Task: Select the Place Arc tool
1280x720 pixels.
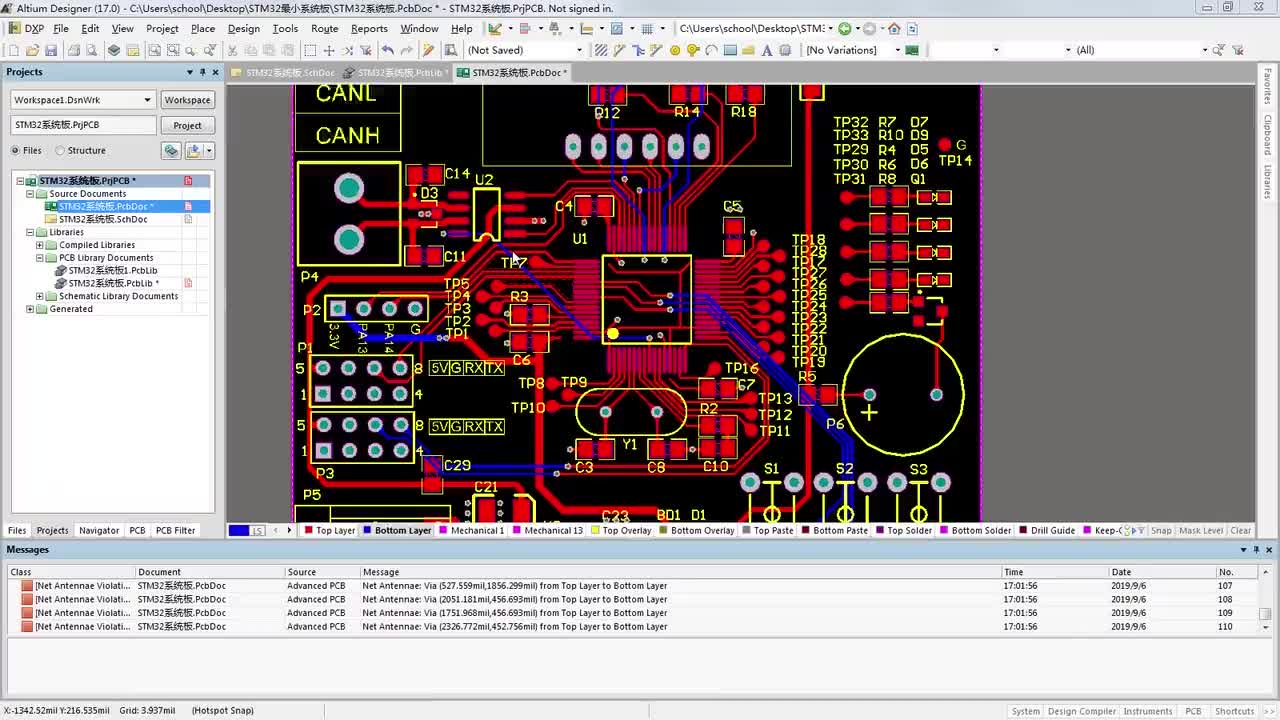Action: pos(711,50)
